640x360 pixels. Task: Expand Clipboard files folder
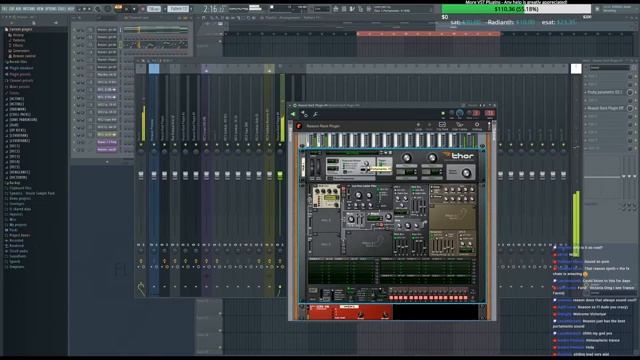pyautogui.click(x=20, y=188)
